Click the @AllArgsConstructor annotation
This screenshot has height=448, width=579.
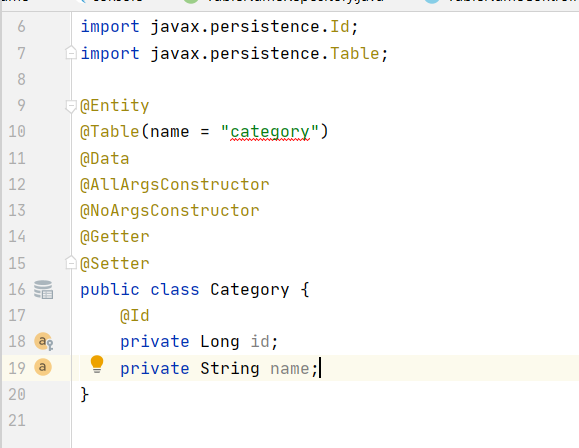pos(175,184)
